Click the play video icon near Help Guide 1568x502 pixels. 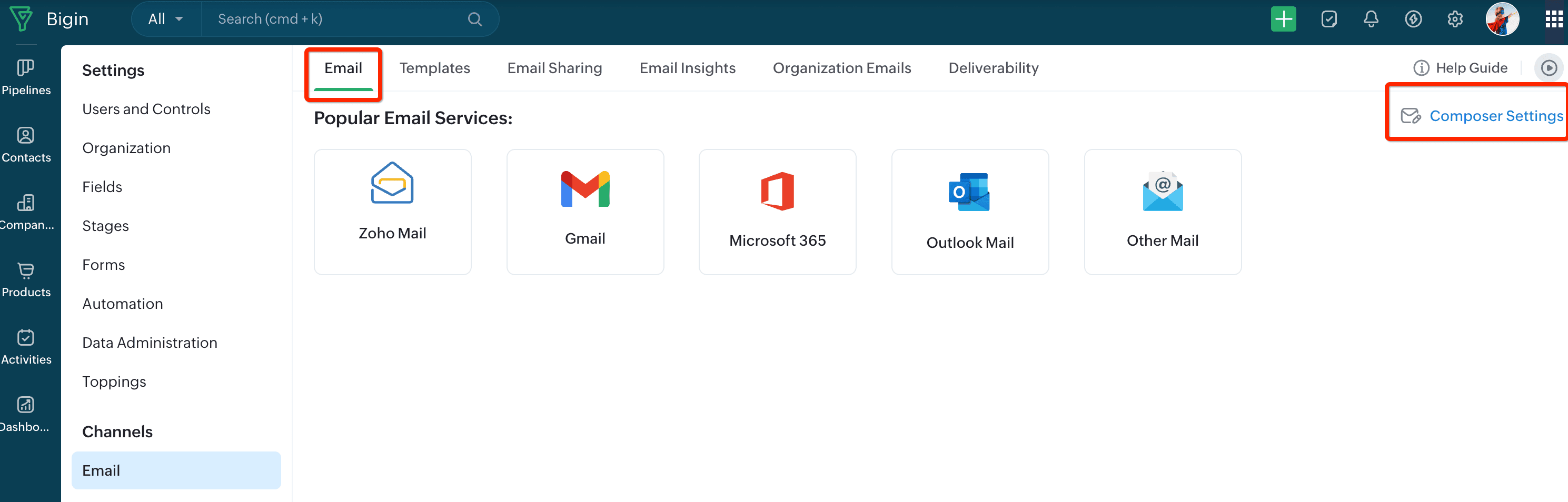1549,68
